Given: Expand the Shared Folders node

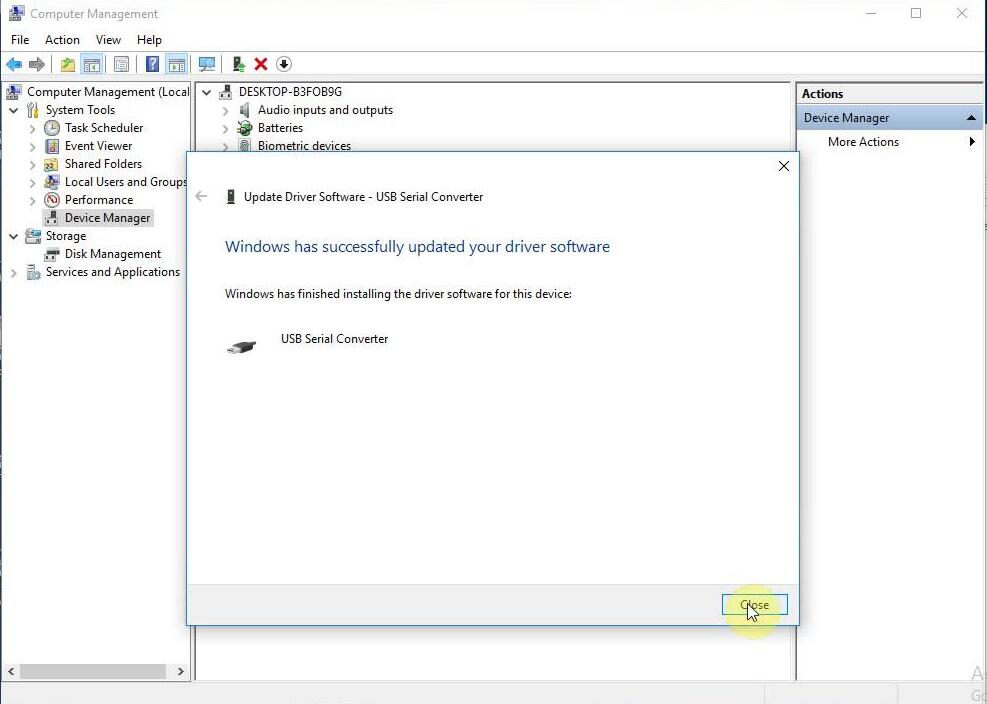Looking at the screenshot, I should 33,164.
